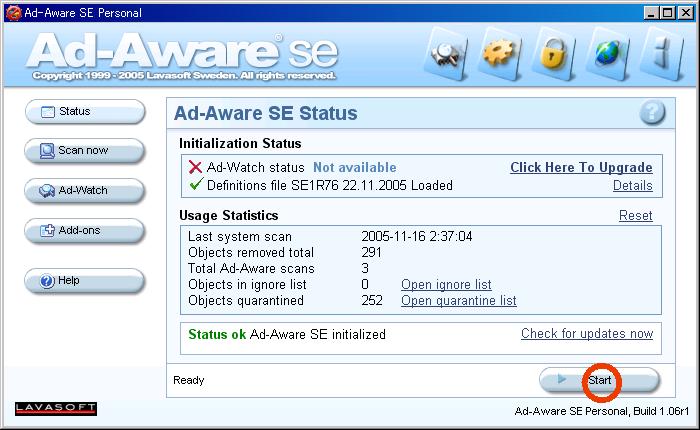
Task: Click the green check mark by Definitions file
Action: tap(196, 184)
